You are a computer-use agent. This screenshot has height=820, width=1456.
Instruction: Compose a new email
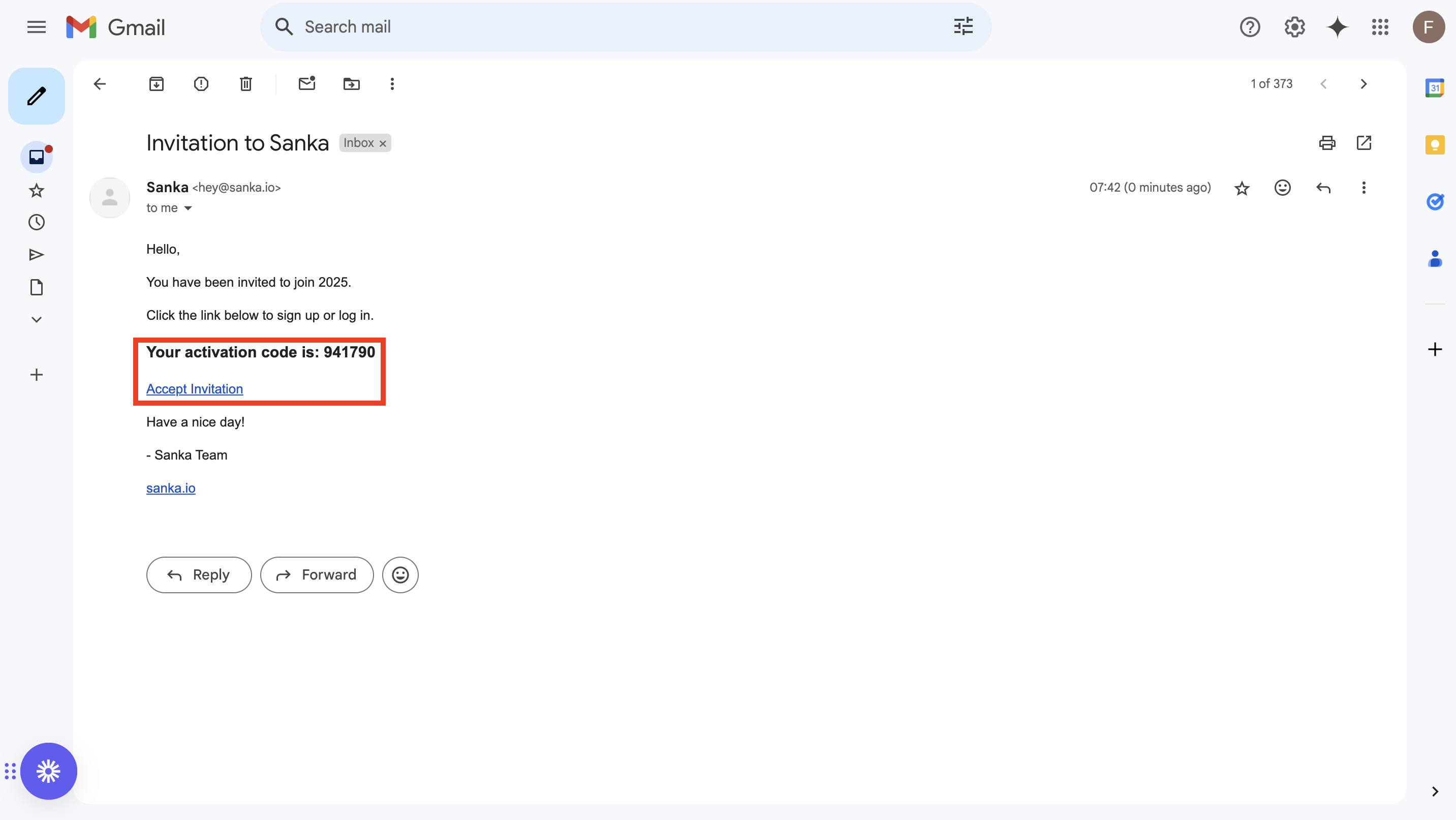tap(36, 96)
